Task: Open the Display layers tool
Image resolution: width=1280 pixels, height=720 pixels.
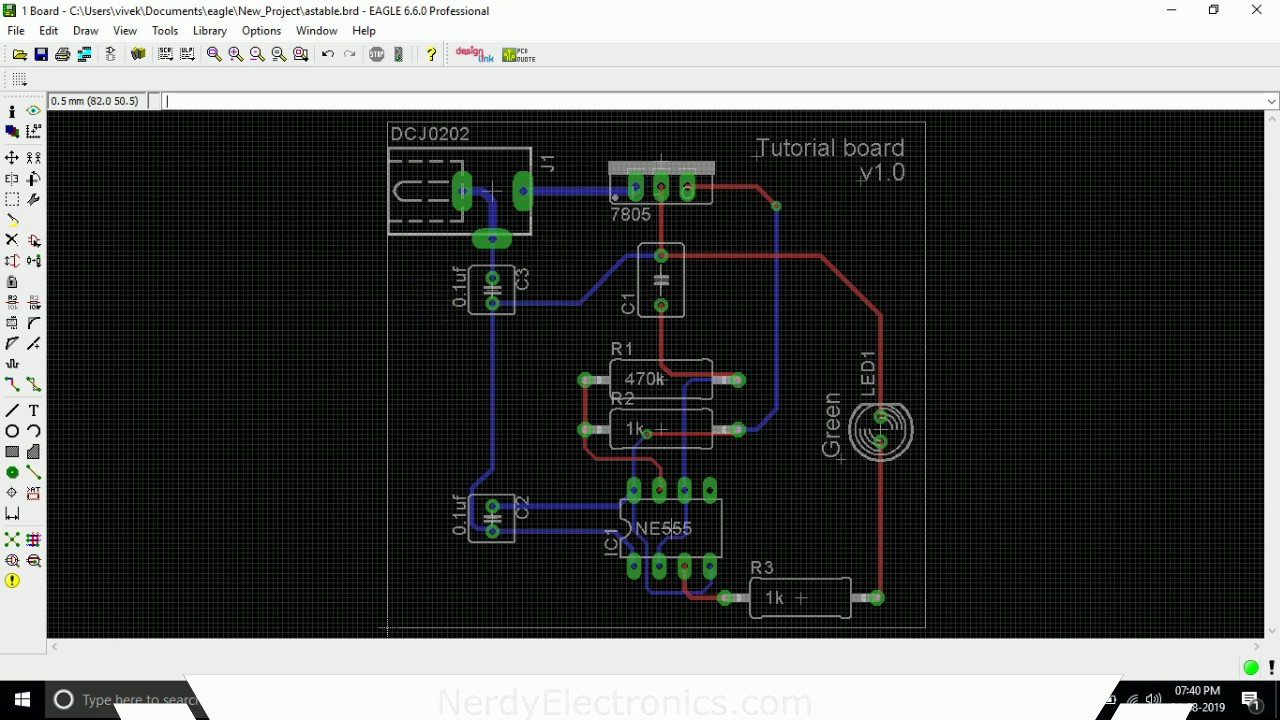Action: click(x=12, y=131)
